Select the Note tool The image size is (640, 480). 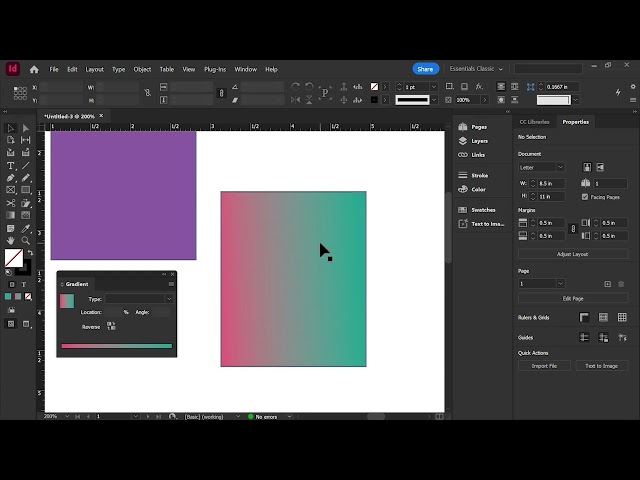[x=11, y=228]
